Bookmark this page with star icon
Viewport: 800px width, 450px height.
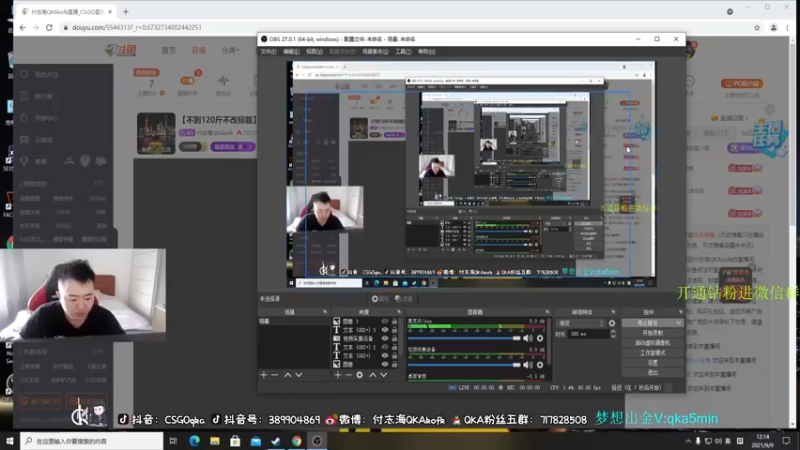[x=757, y=28]
